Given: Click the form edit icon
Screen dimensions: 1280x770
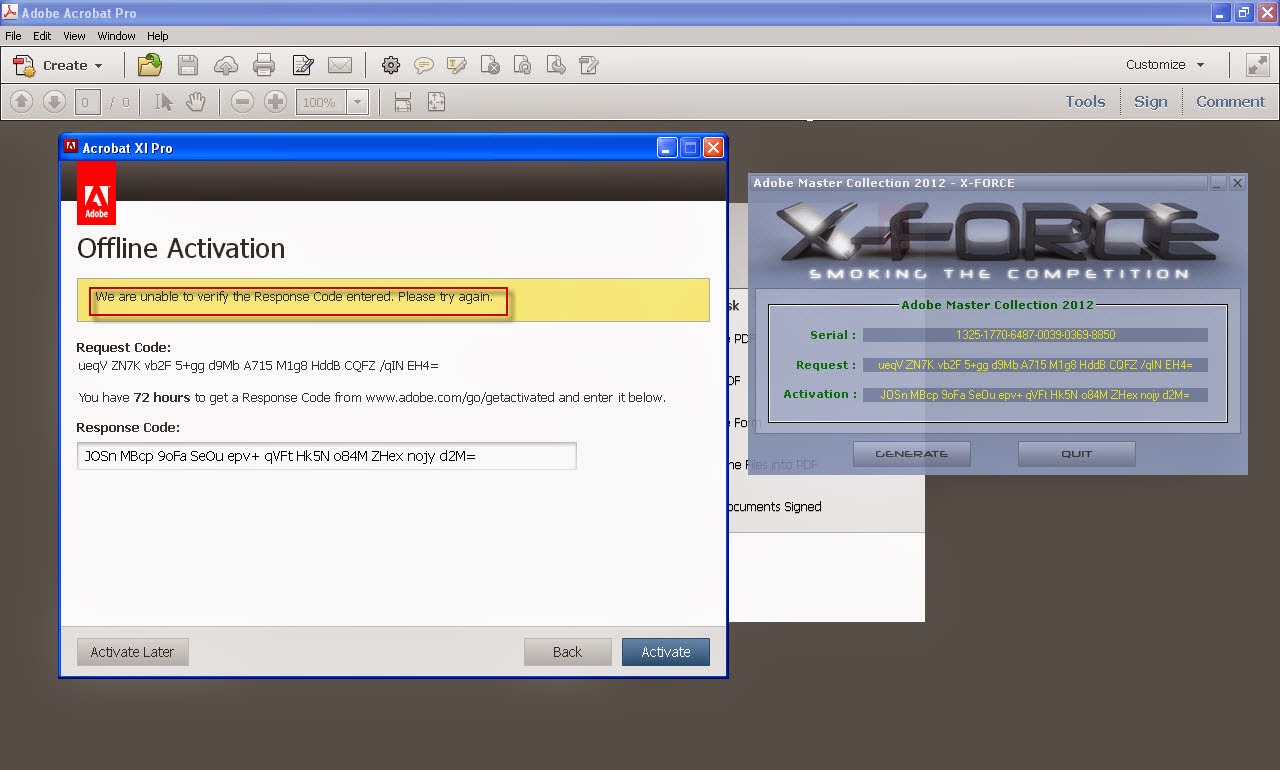Looking at the screenshot, I should (589, 65).
